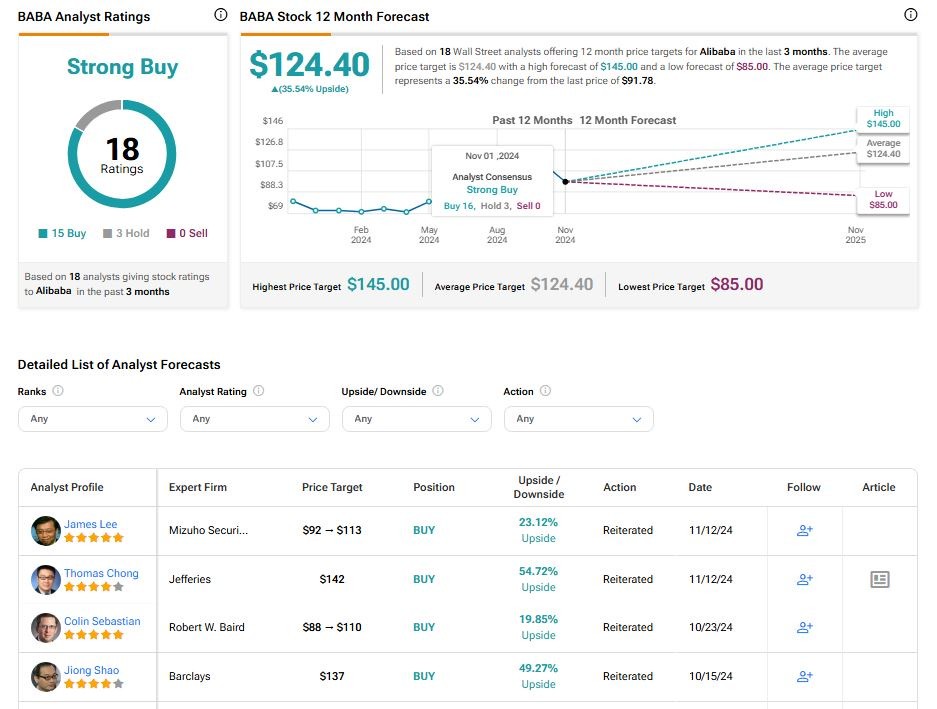937x709 pixels.
Task: Click Robert W. Baird firm cell
Action: click(206, 628)
